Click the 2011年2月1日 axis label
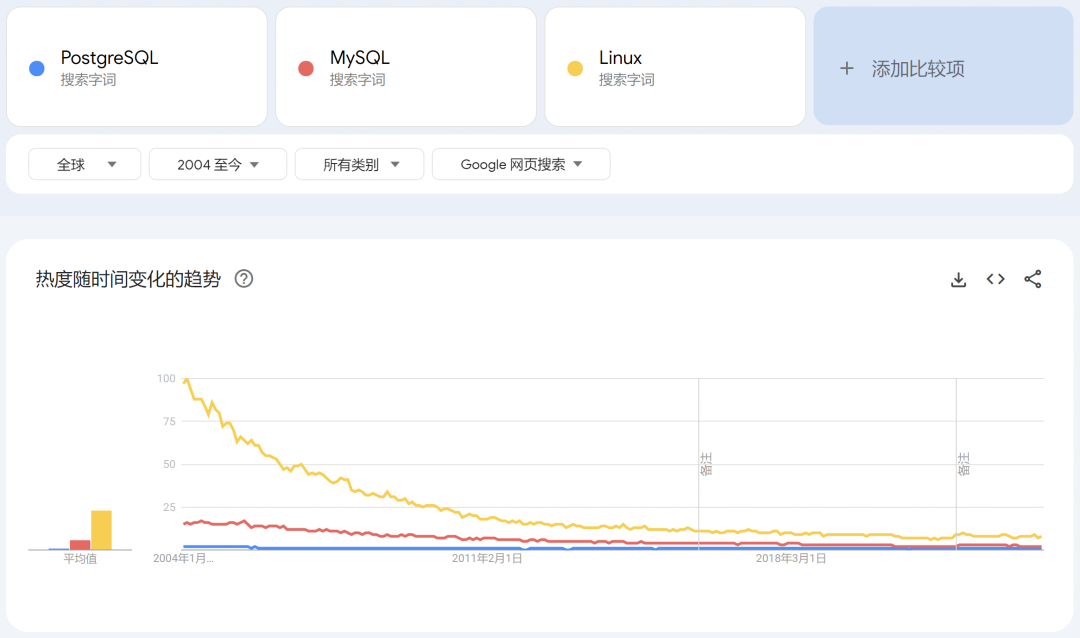 (487, 558)
